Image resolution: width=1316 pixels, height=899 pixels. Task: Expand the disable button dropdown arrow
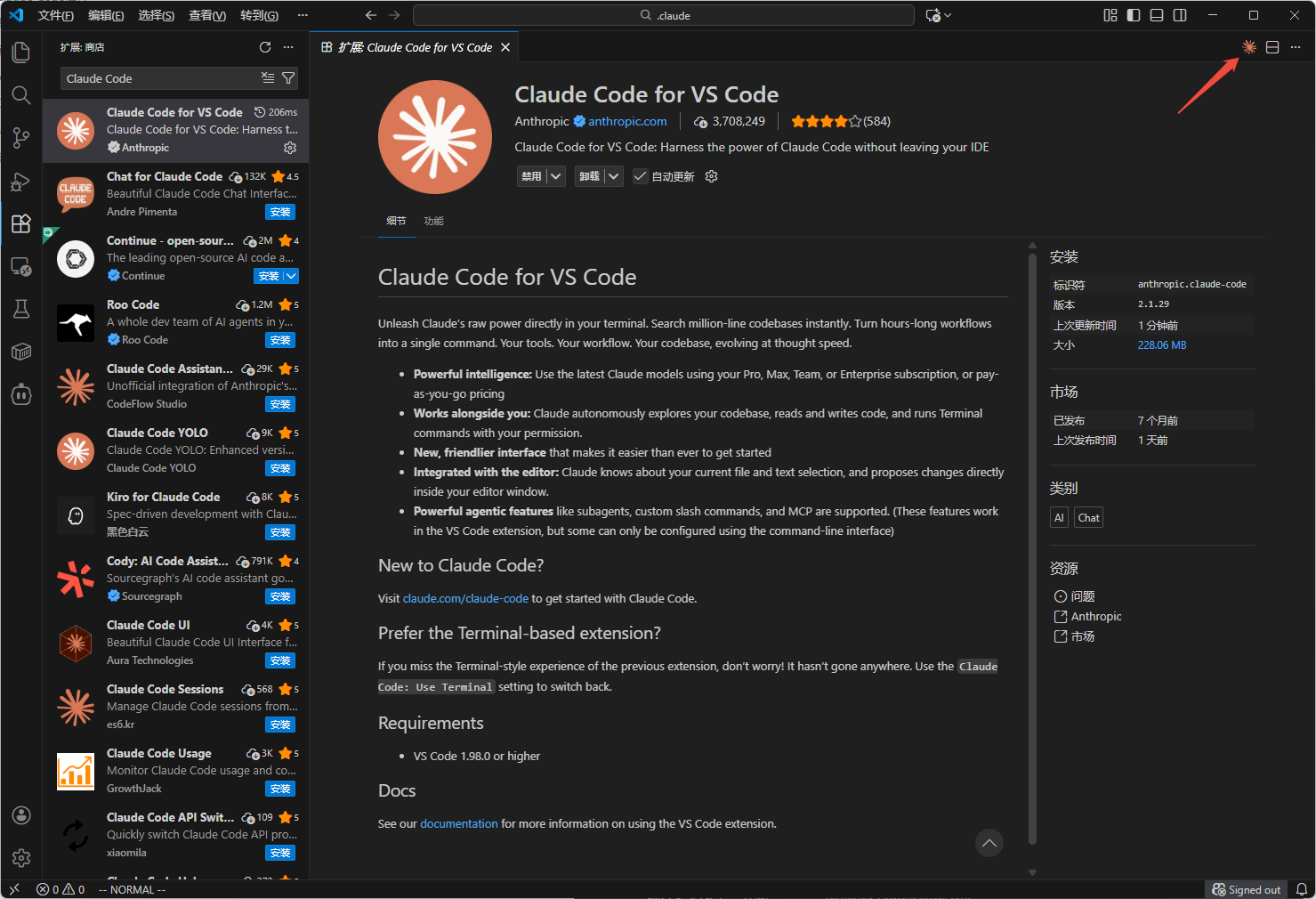click(555, 176)
